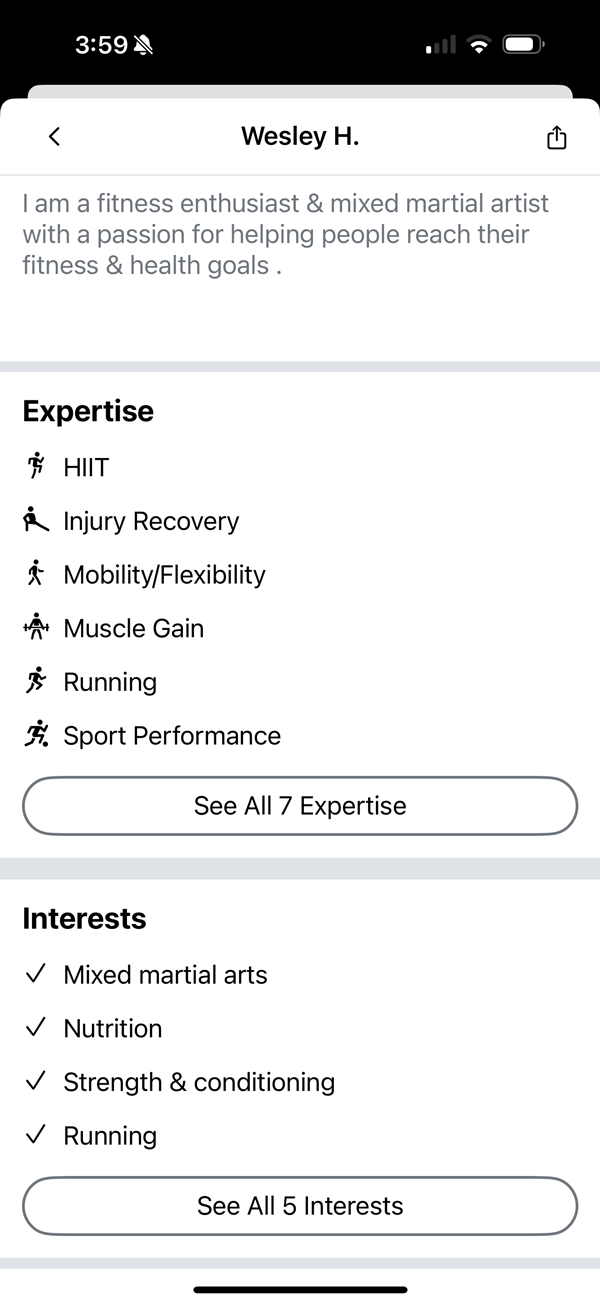Tap the Sport Performance text

pos(172,736)
